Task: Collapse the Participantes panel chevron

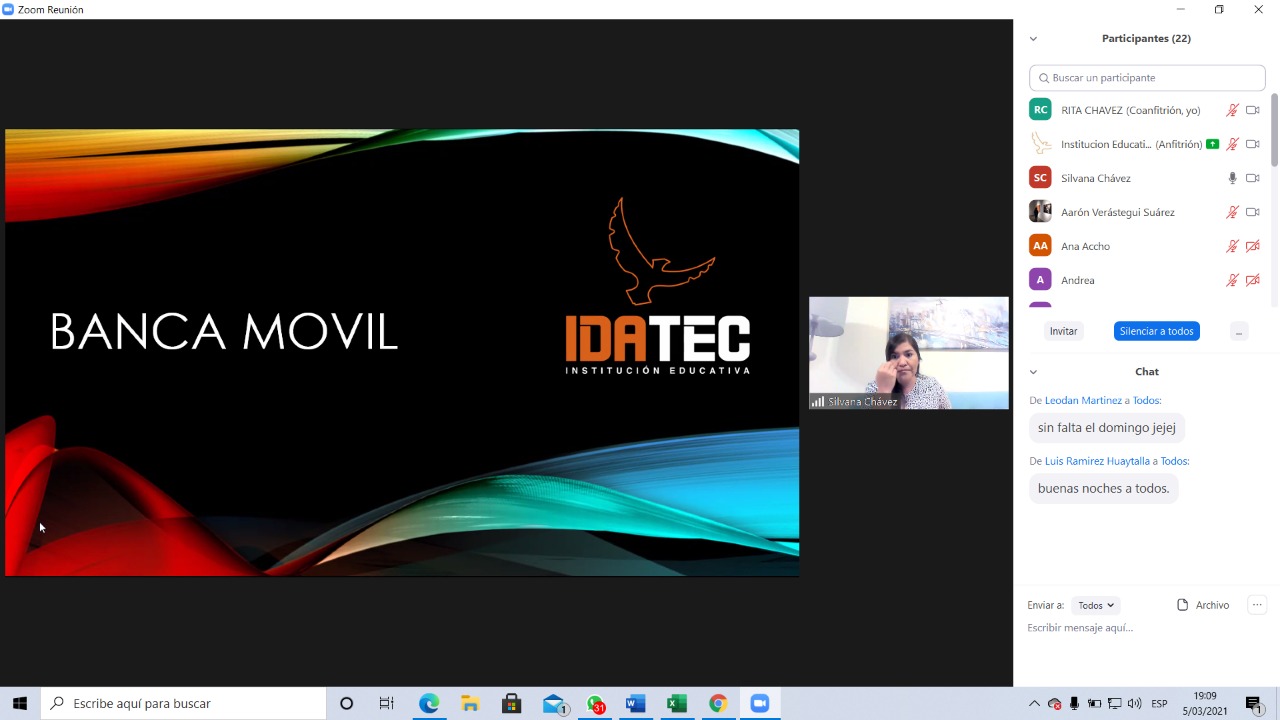Action: click(1033, 39)
